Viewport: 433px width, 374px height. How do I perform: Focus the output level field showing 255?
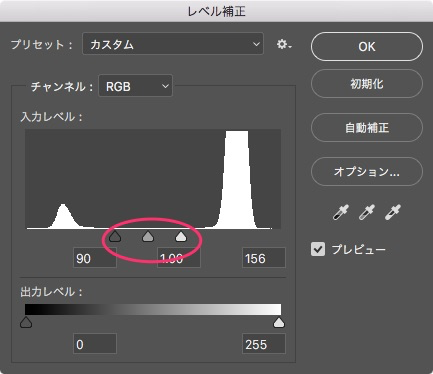[x=264, y=344]
